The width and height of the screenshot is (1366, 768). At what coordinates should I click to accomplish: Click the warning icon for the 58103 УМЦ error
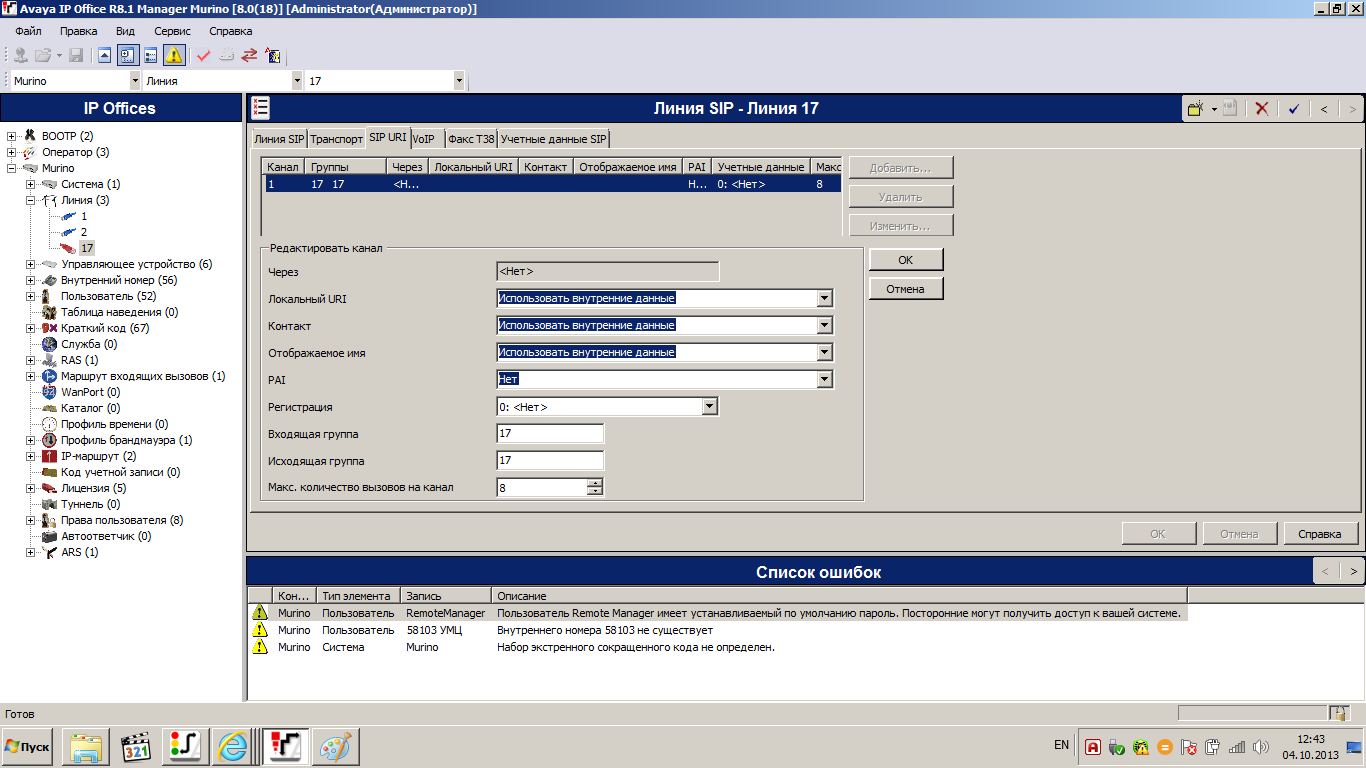pyautogui.click(x=260, y=630)
